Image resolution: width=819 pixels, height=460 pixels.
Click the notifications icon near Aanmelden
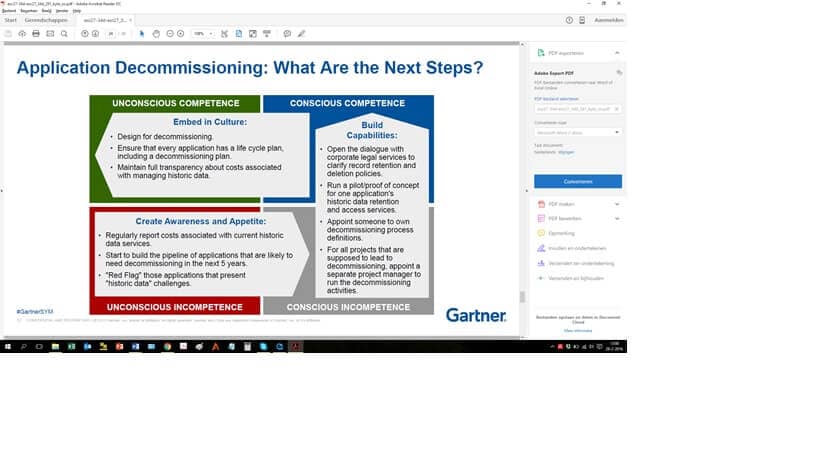(582, 20)
